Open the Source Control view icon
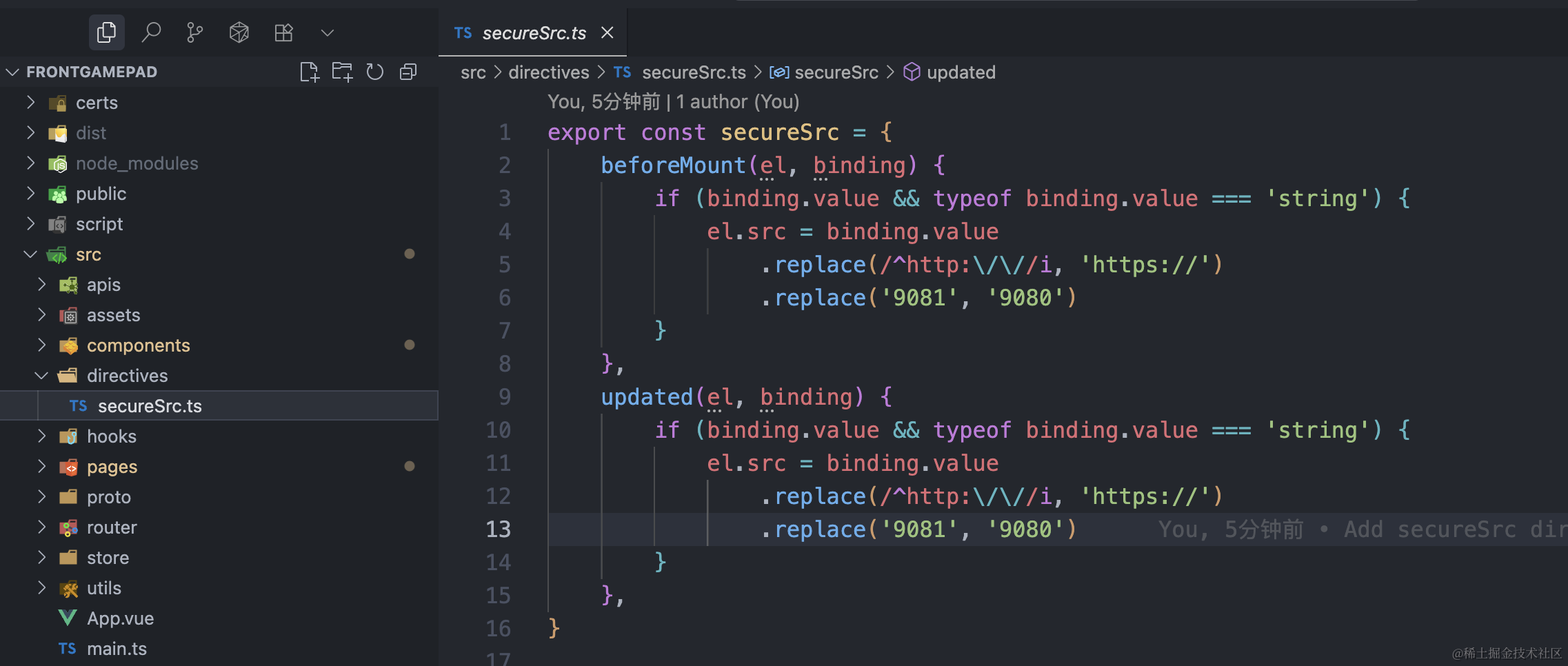Screen dimensions: 1568x666 click(x=195, y=32)
